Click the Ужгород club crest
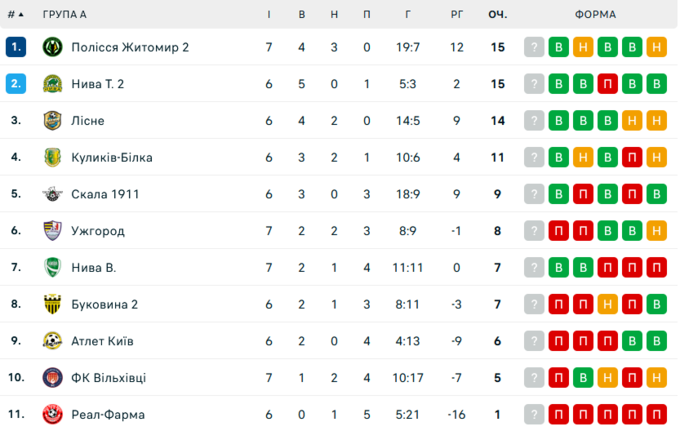The height and width of the screenshot is (431, 680). click(52, 231)
